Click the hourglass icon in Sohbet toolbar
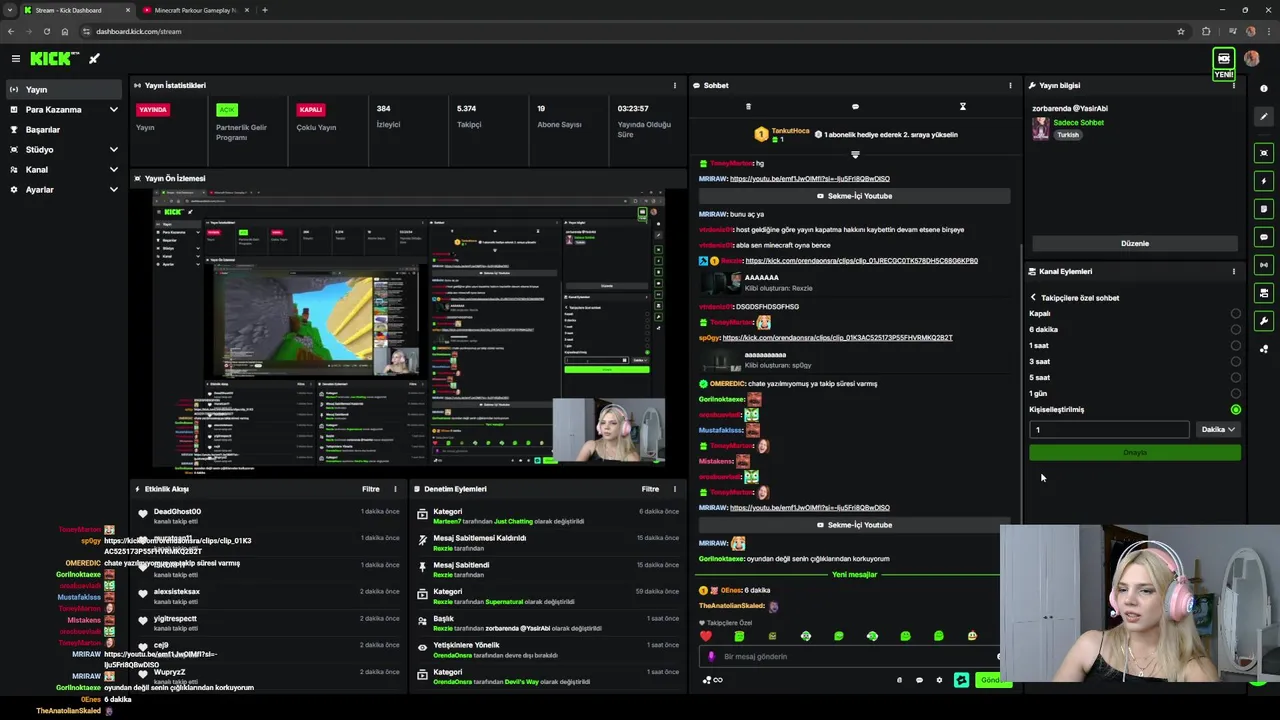Viewport: 1280px width, 720px height. pos(962,107)
